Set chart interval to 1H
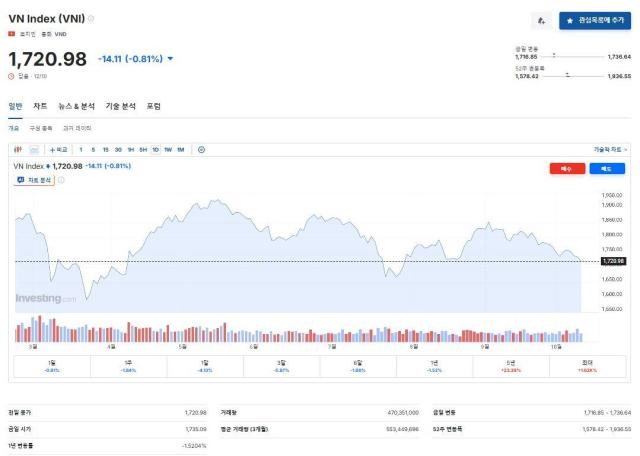The height and width of the screenshot is (456, 640). pos(131,150)
